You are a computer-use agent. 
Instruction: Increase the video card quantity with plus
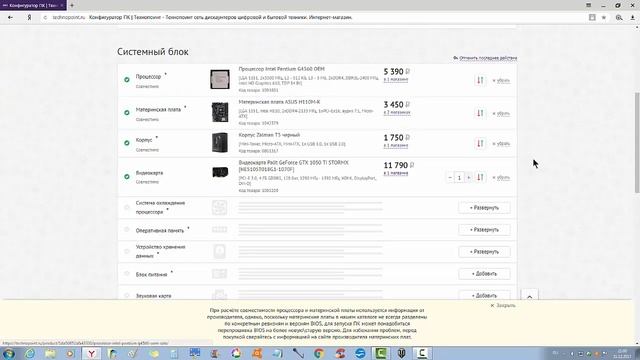pos(469,178)
